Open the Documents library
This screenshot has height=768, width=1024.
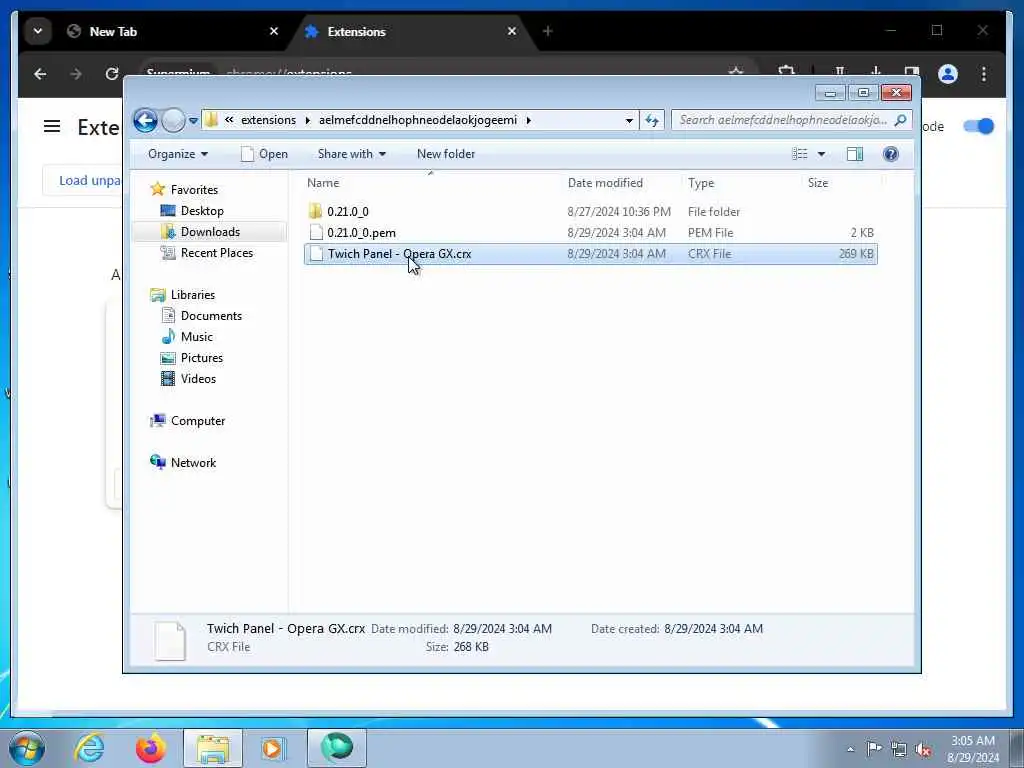point(211,316)
